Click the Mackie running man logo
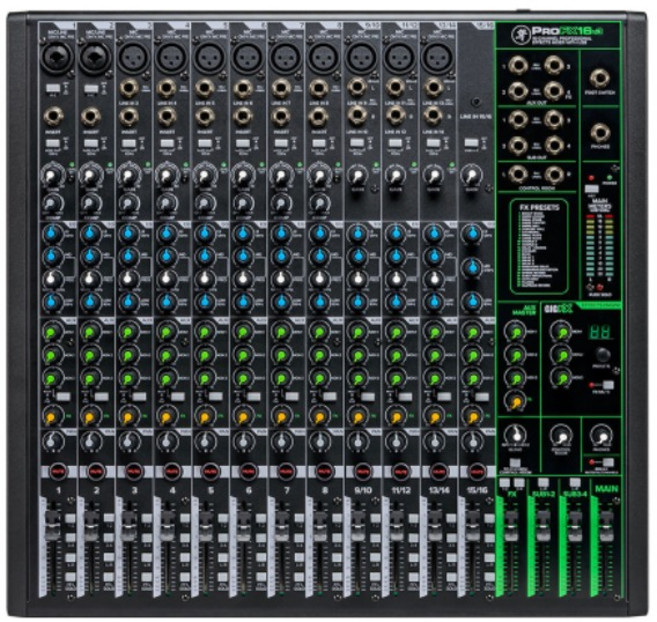This screenshot has height=622, width=657. [520, 33]
